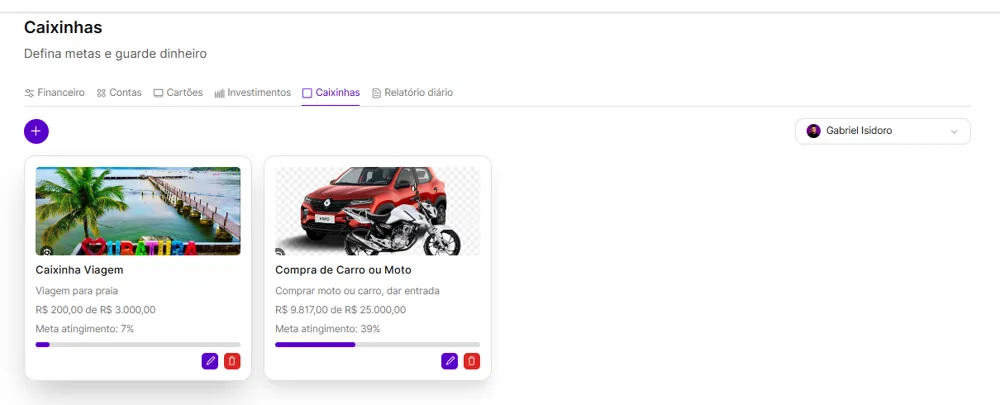Select the Caixinhas tab
This screenshot has height=405, width=1000.
(x=331, y=92)
